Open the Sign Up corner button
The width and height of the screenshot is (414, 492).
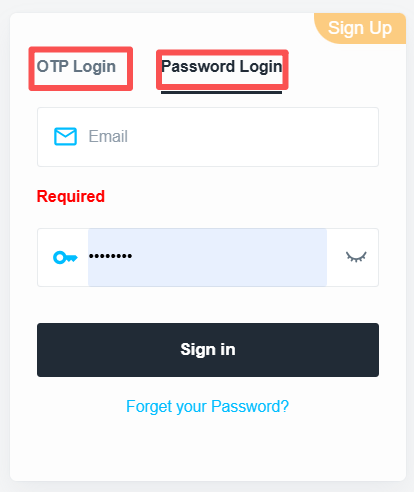click(x=360, y=28)
